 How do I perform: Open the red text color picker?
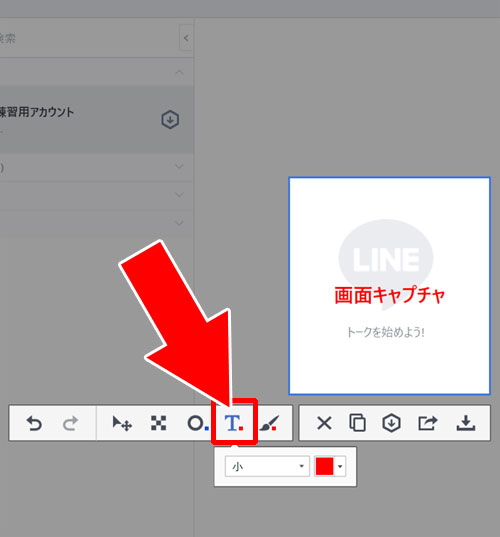(330, 466)
